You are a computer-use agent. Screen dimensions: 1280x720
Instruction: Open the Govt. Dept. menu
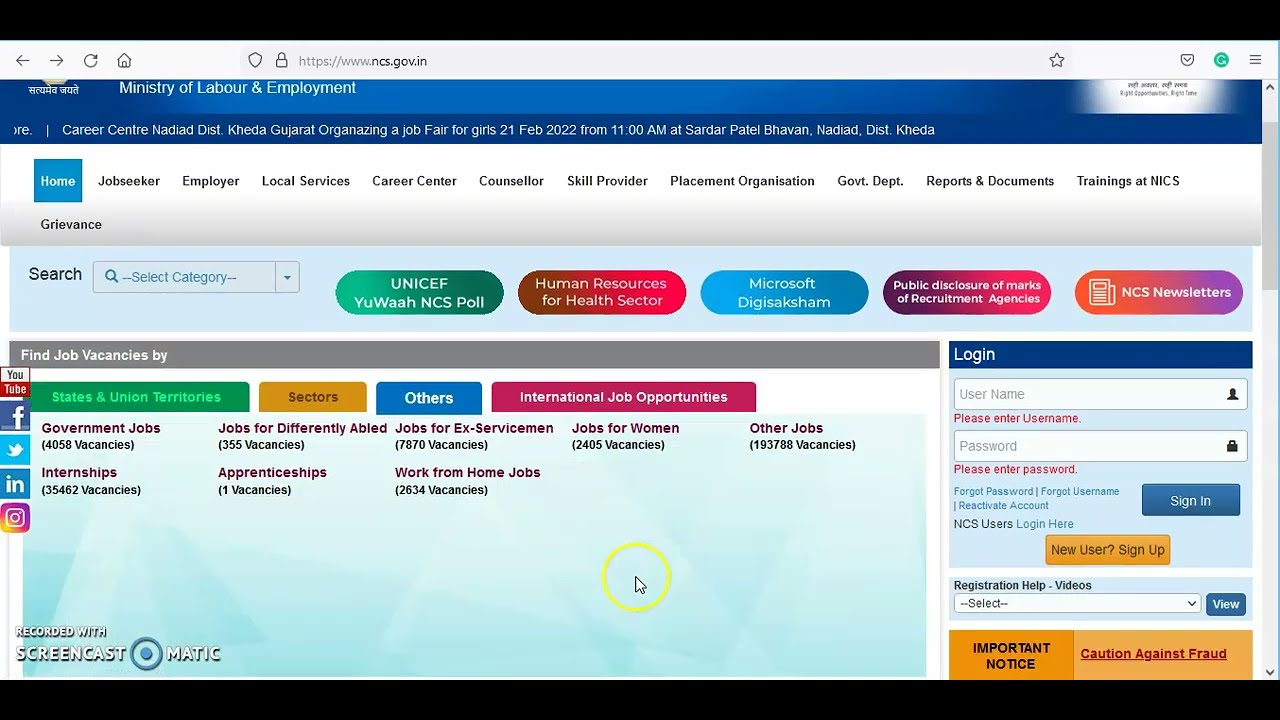pyautogui.click(x=870, y=181)
